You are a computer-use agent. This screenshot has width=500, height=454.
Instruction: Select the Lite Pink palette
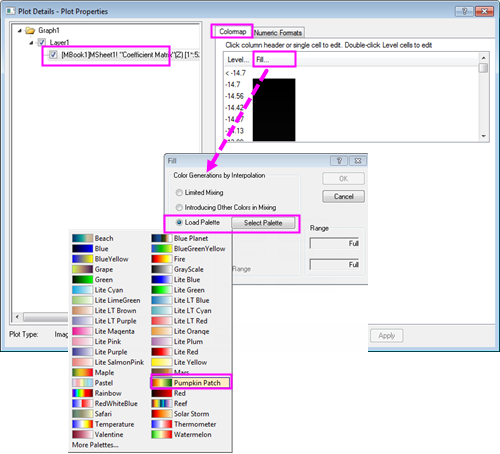point(97,342)
